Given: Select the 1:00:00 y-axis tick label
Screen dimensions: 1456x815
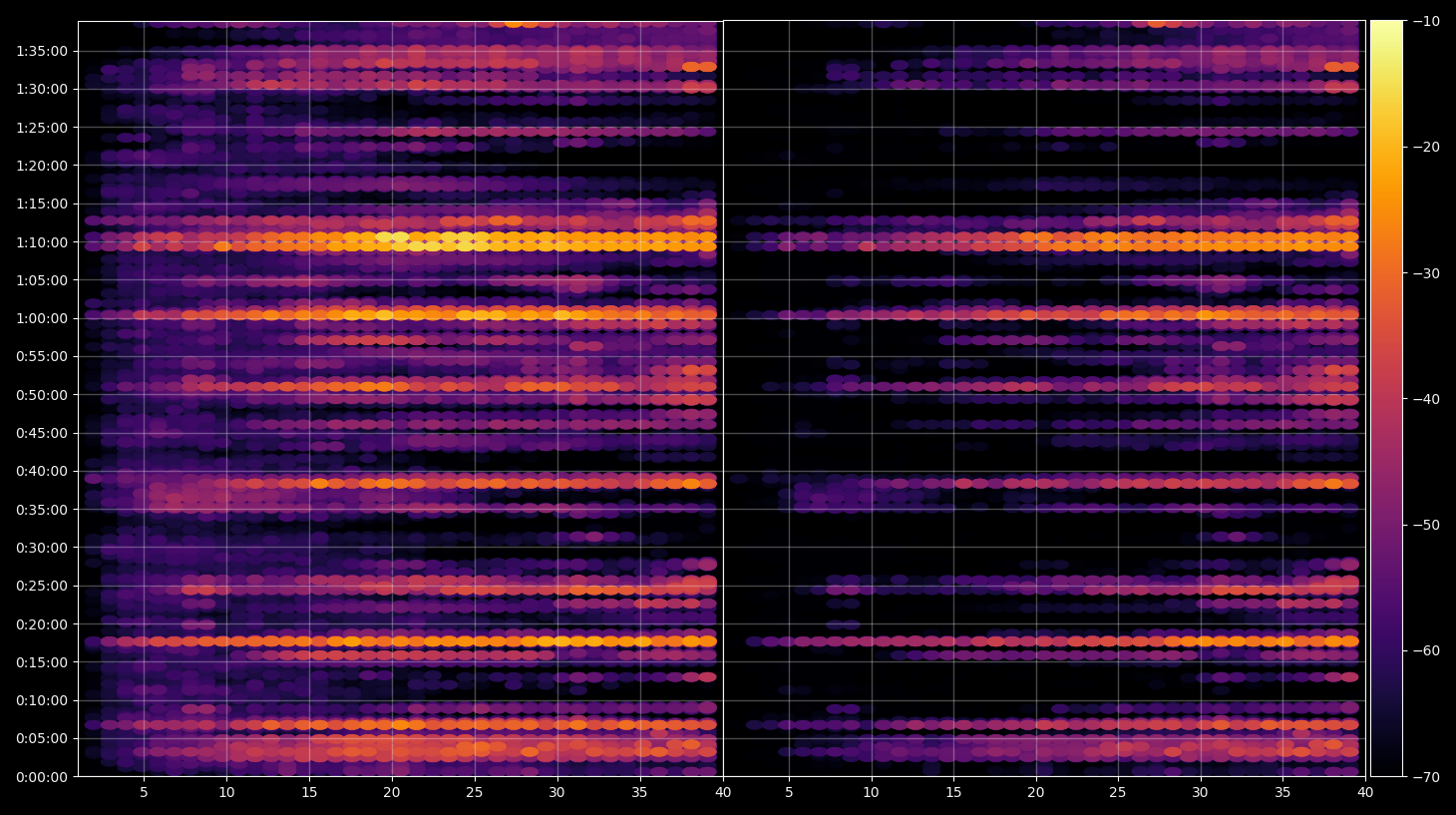Looking at the screenshot, I should coord(42,318).
